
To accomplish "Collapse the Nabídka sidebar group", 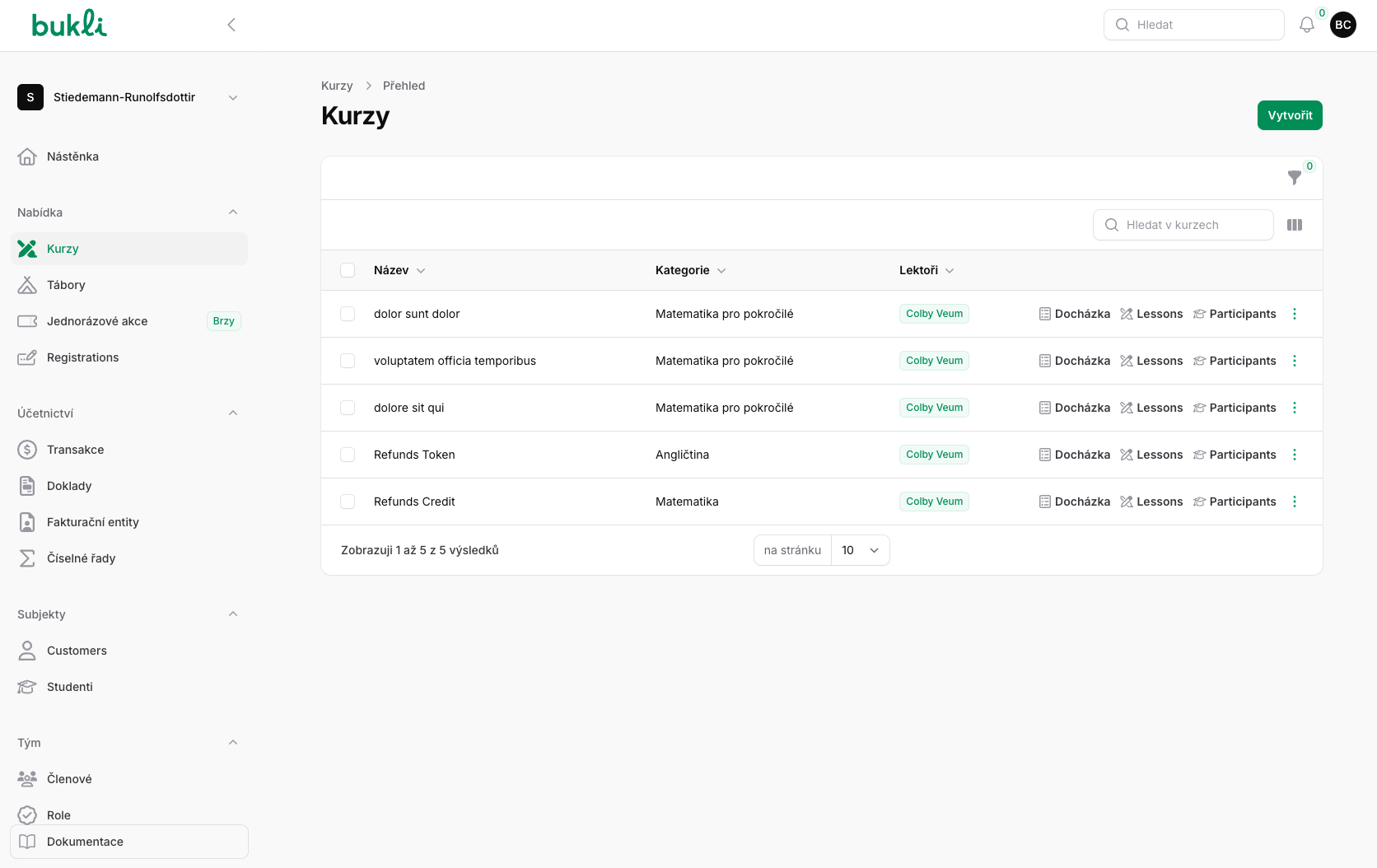I will [233, 212].
